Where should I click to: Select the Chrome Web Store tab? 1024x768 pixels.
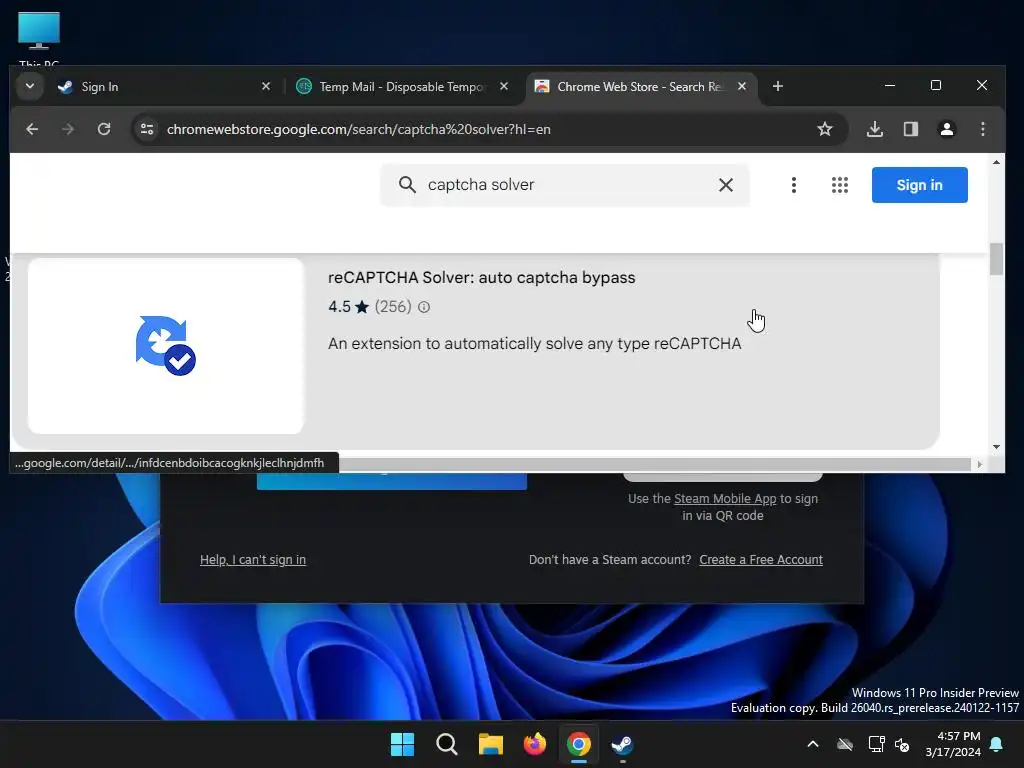point(640,86)
